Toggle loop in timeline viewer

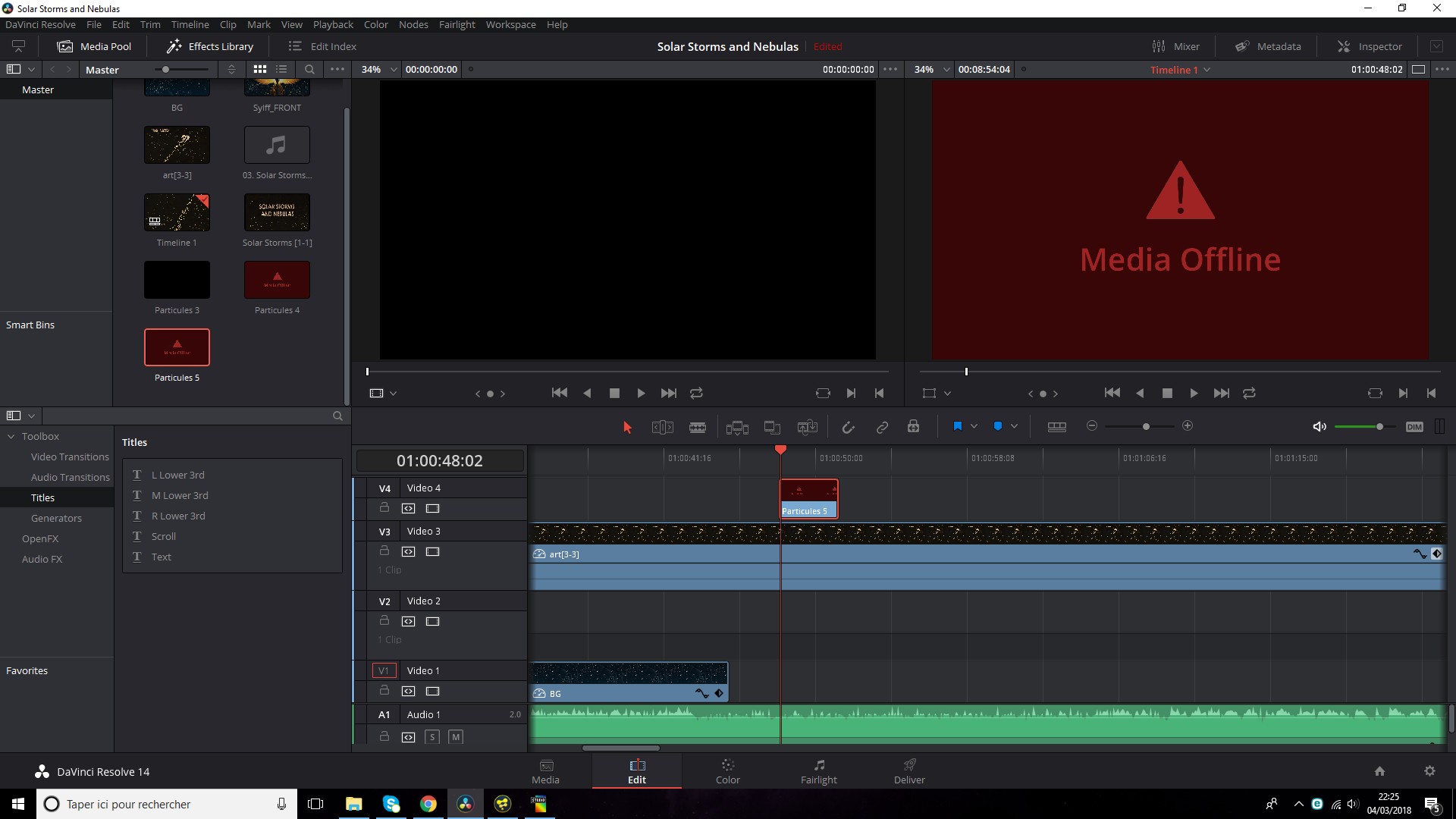(1249, 393)
